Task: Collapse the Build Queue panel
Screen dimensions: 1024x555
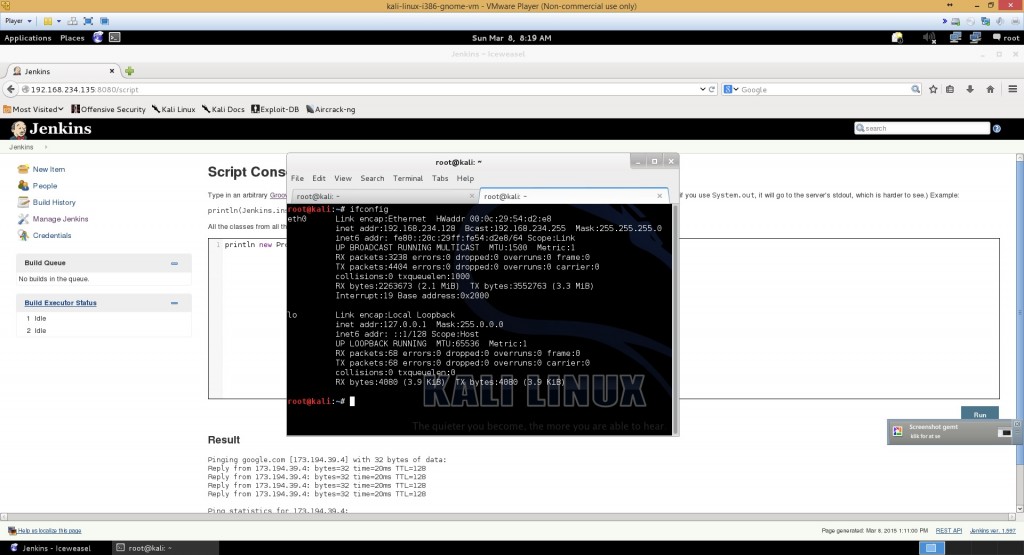Action: click(174, 263)
